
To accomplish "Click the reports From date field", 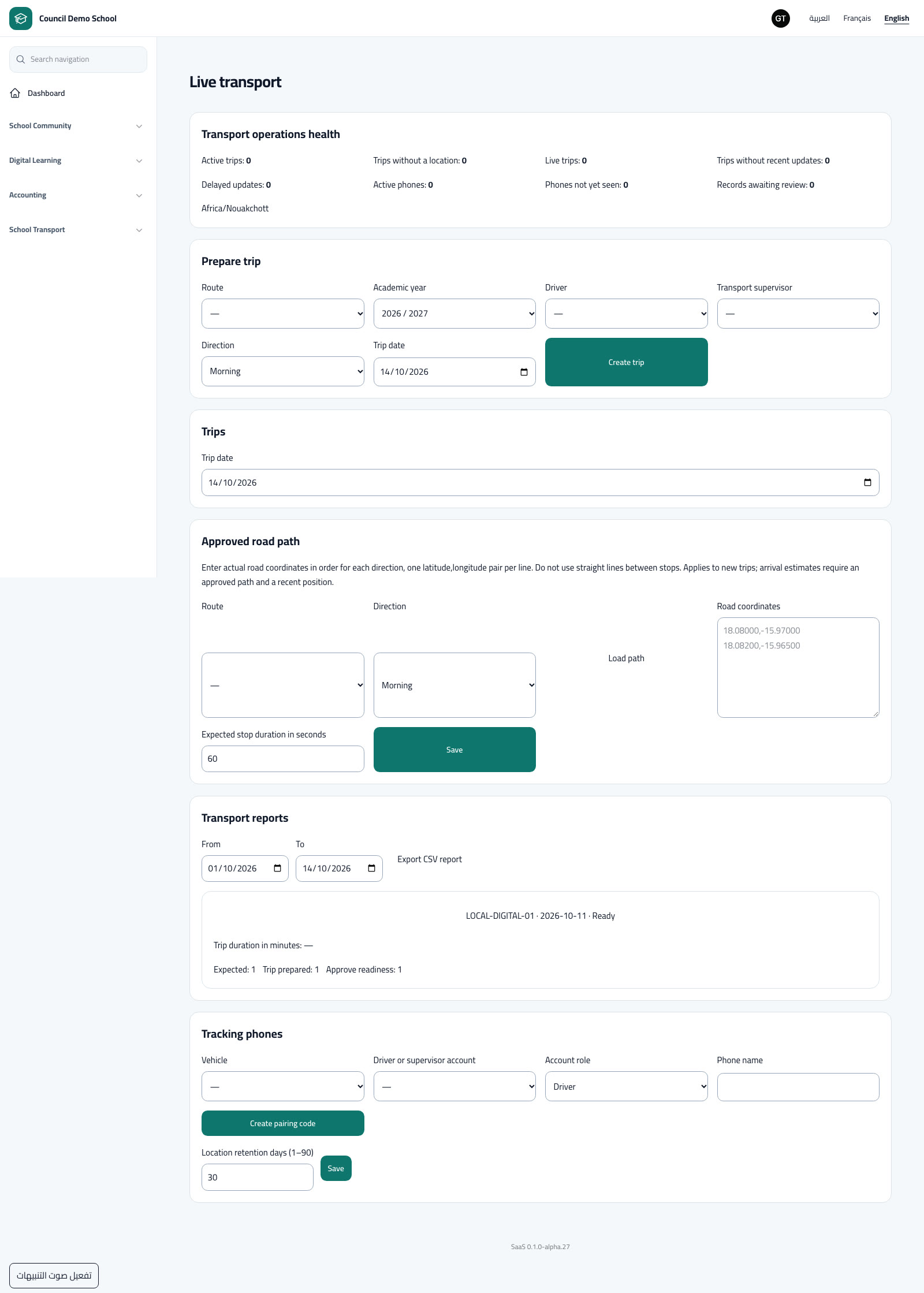I will [245, 869].
